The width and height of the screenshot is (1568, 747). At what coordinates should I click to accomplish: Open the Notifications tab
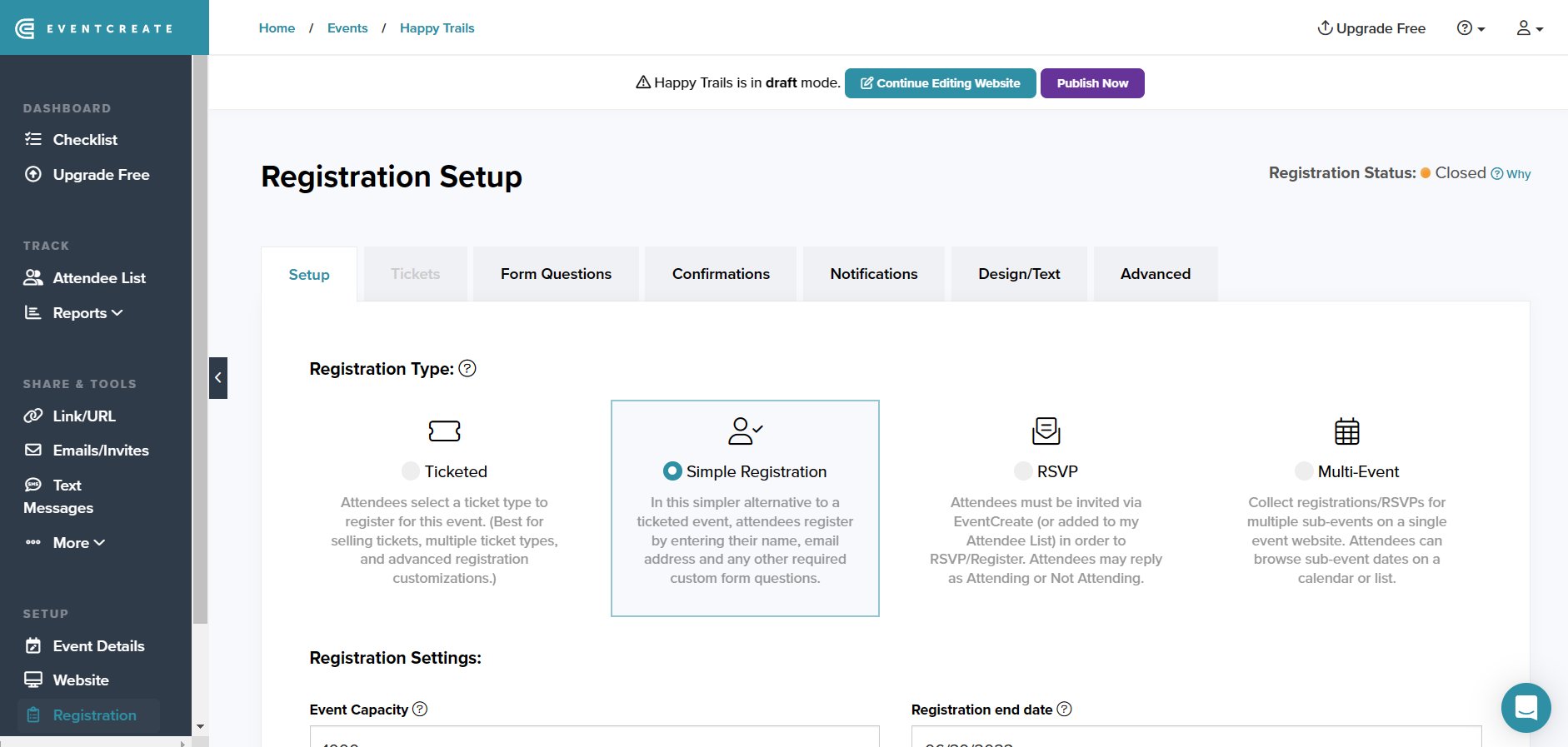click(x=873, y=274)
